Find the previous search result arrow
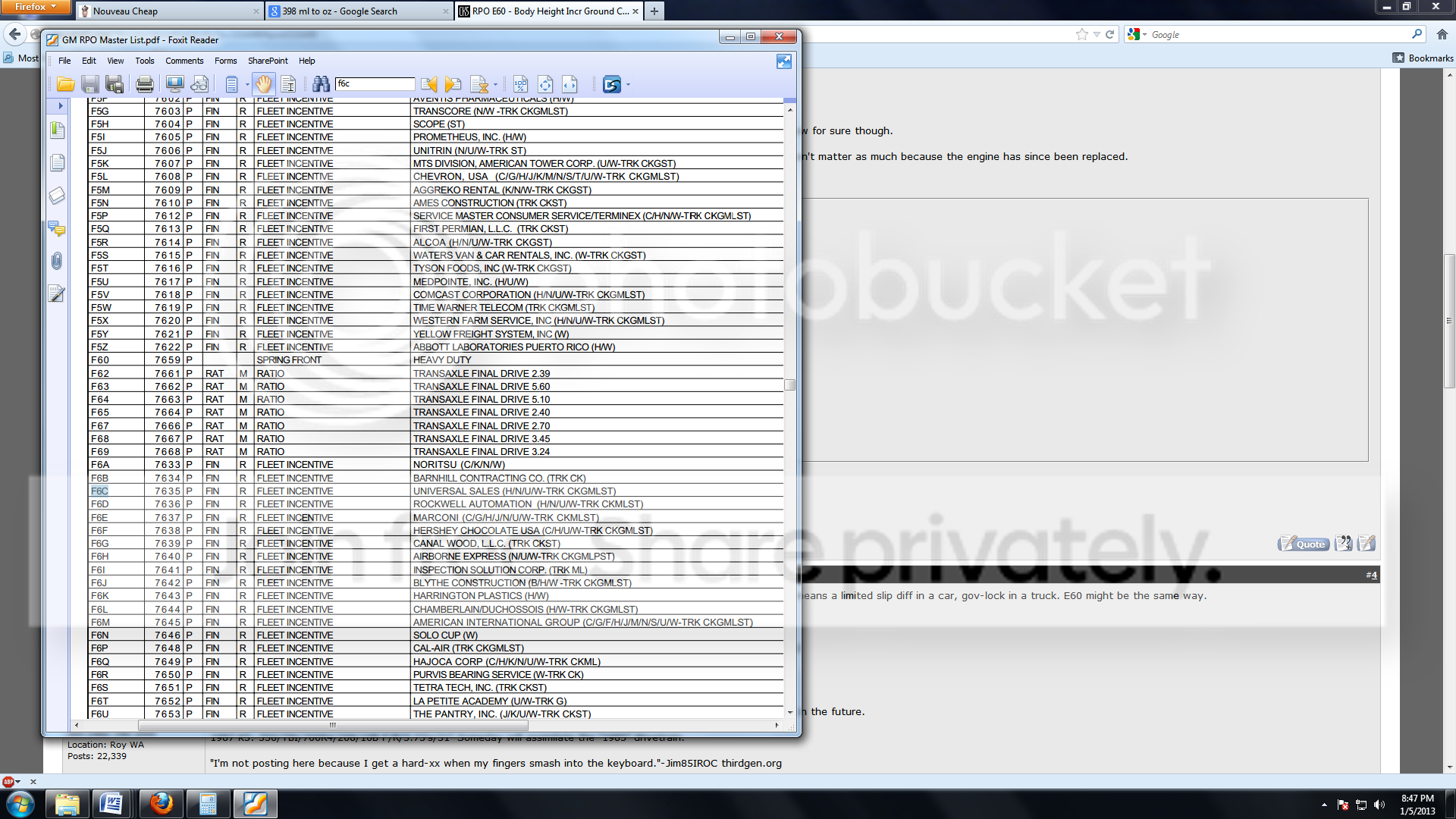The image size is (1456, 819). 429,84
